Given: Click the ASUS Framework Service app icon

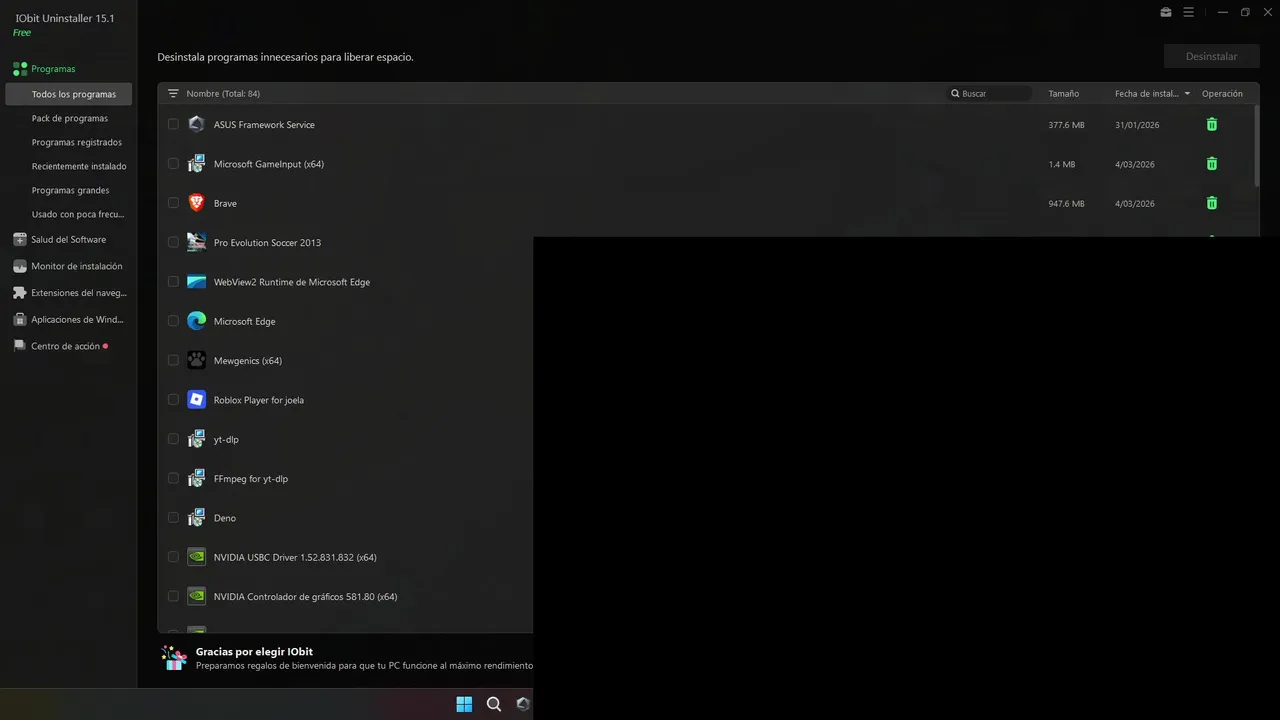Looking at the screenshot, I should click(x=196, y=124).
